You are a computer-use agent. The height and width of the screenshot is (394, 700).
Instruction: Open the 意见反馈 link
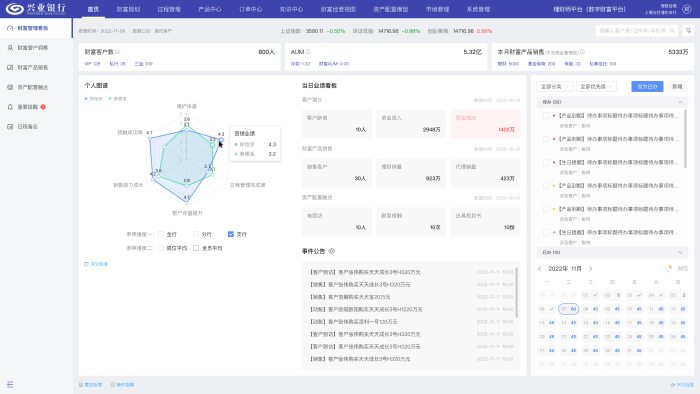pyautogui.click(x=93, y=385)
